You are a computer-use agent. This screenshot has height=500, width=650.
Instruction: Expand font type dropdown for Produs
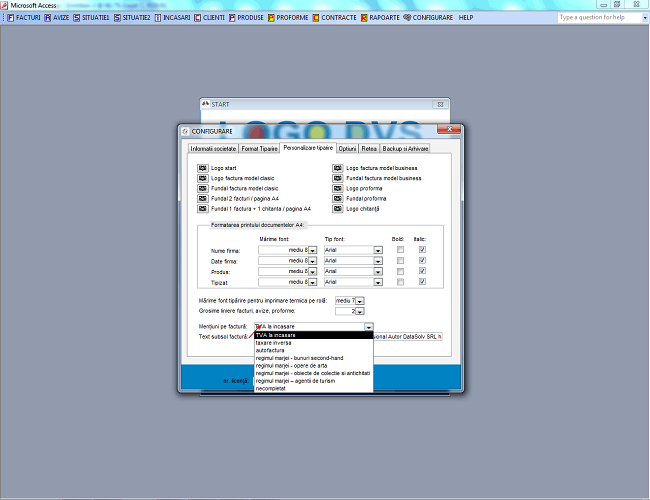click(378, 272)
